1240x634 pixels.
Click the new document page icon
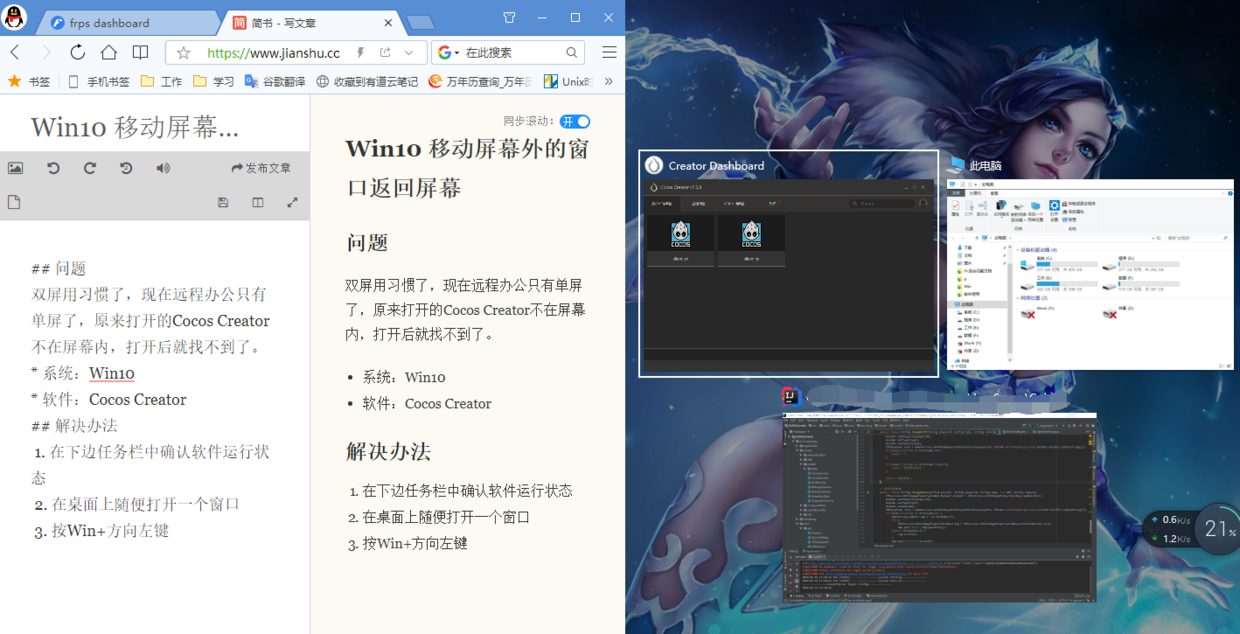(14, 203)
